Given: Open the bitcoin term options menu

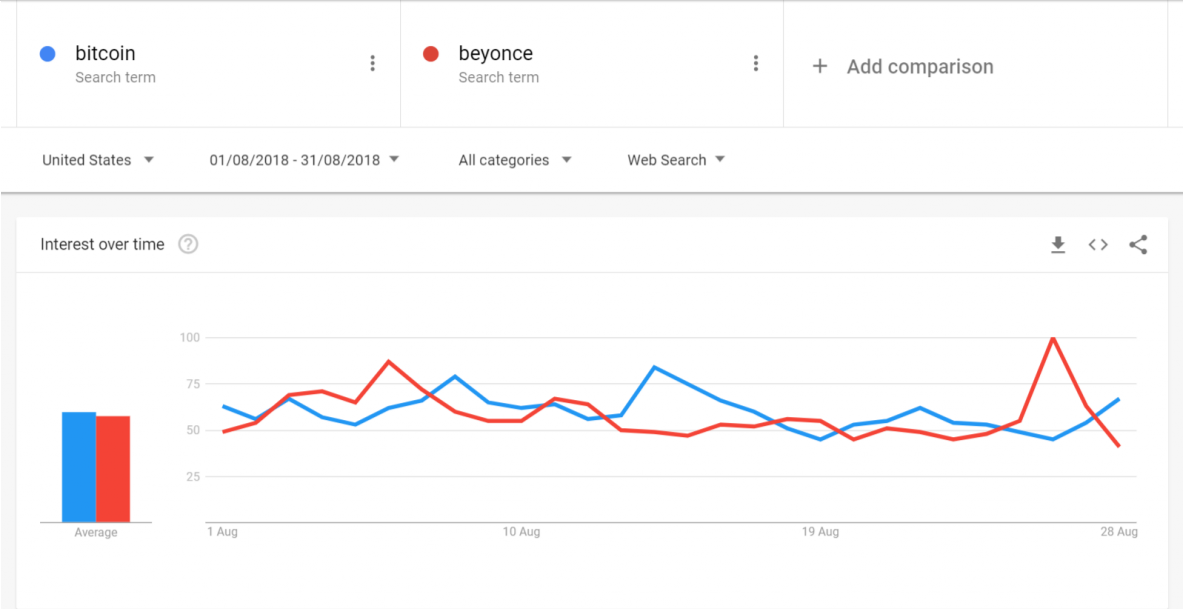Looking at the screenshot, I should tap(372, 64).
